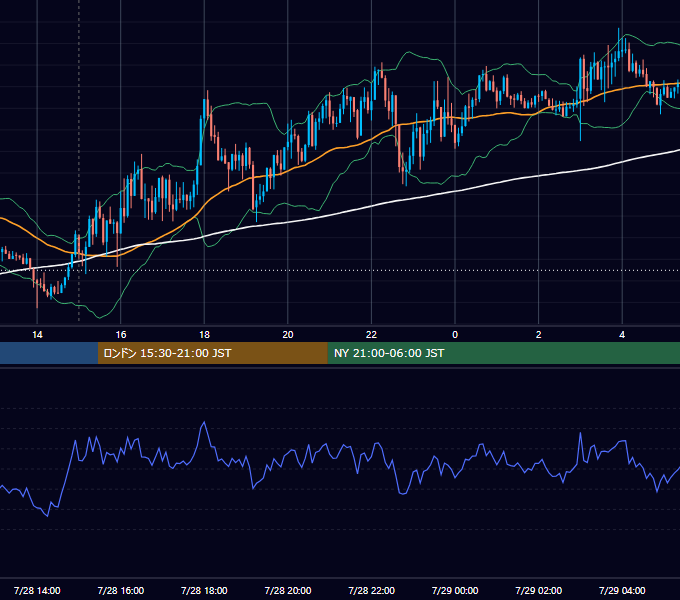The height and width of the screenshot is (600, 680).
Task: Click the 16 hour axis label
Action: click(x=121, y=335)
